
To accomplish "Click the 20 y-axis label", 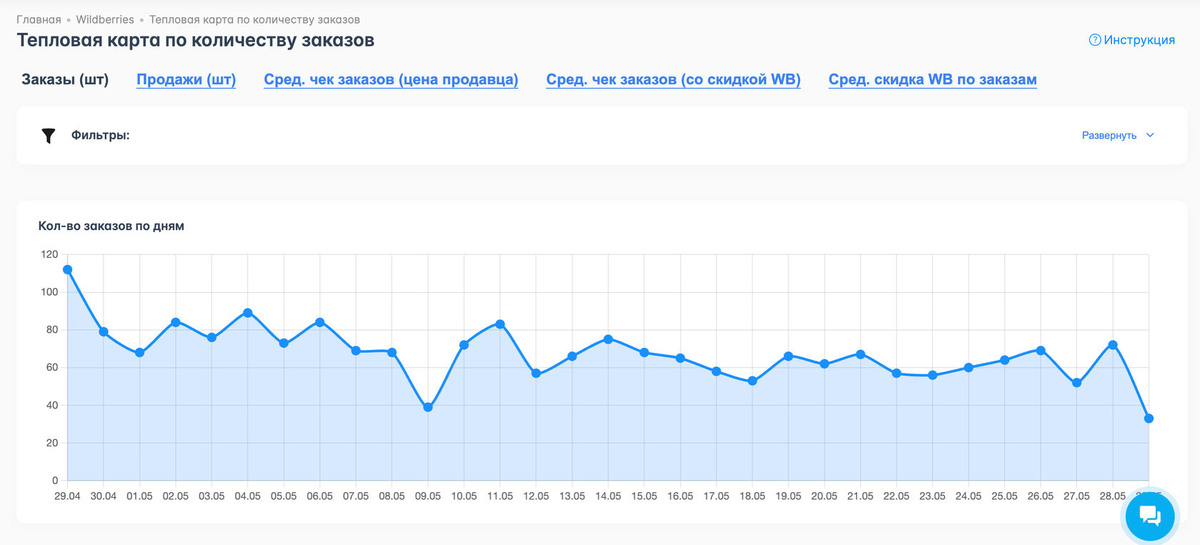I will click(x=52, y=443).
